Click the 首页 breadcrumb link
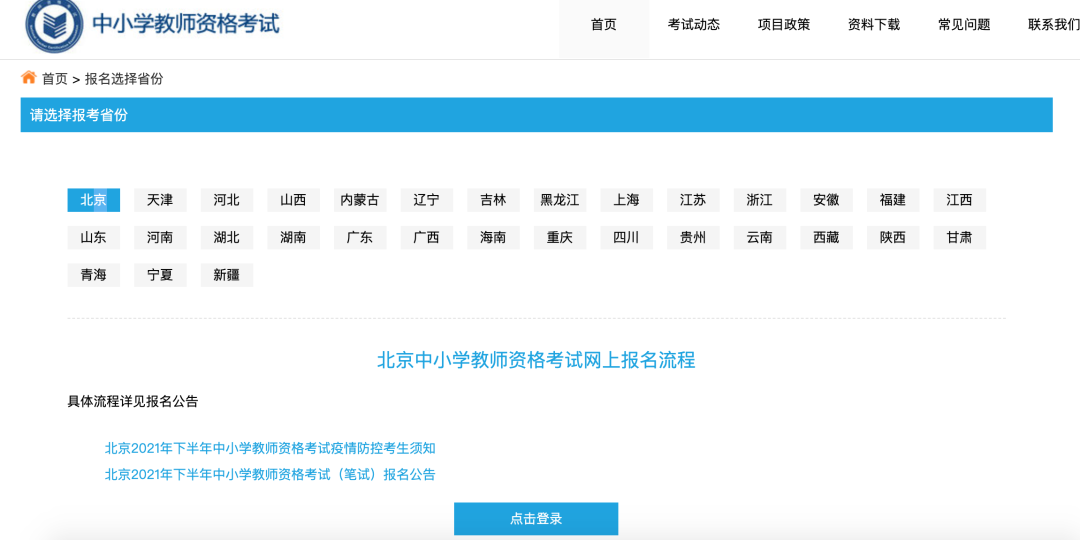Viewport: 1080px width, 540px height. (x=55, y=79)
